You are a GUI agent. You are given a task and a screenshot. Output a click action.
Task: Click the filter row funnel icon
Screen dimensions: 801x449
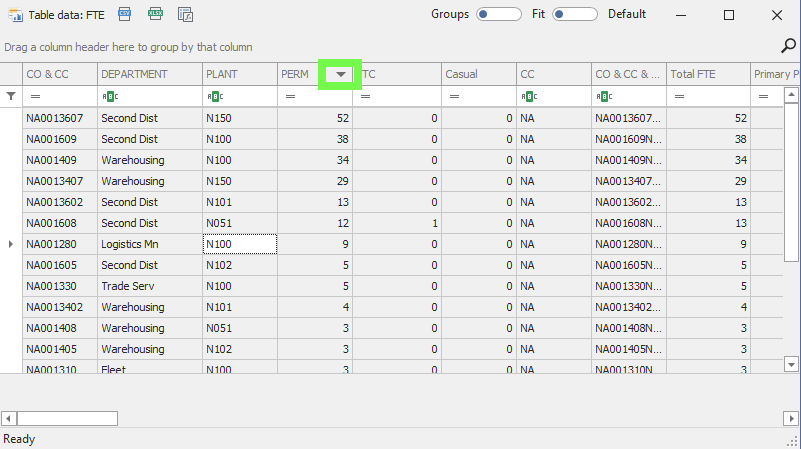[x=11, y=96]
